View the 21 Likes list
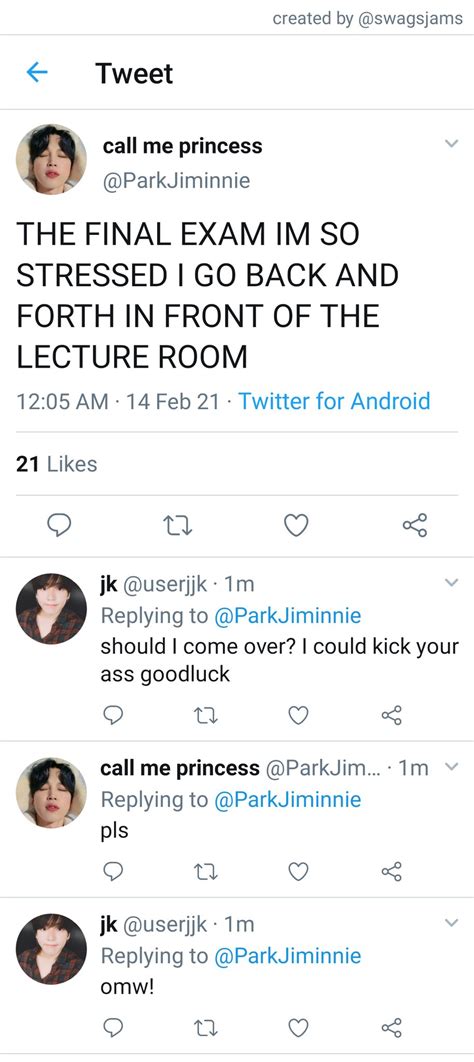The width and height of the screenshot is (474, 1062). pyautogui.click(x=57, y=464)
